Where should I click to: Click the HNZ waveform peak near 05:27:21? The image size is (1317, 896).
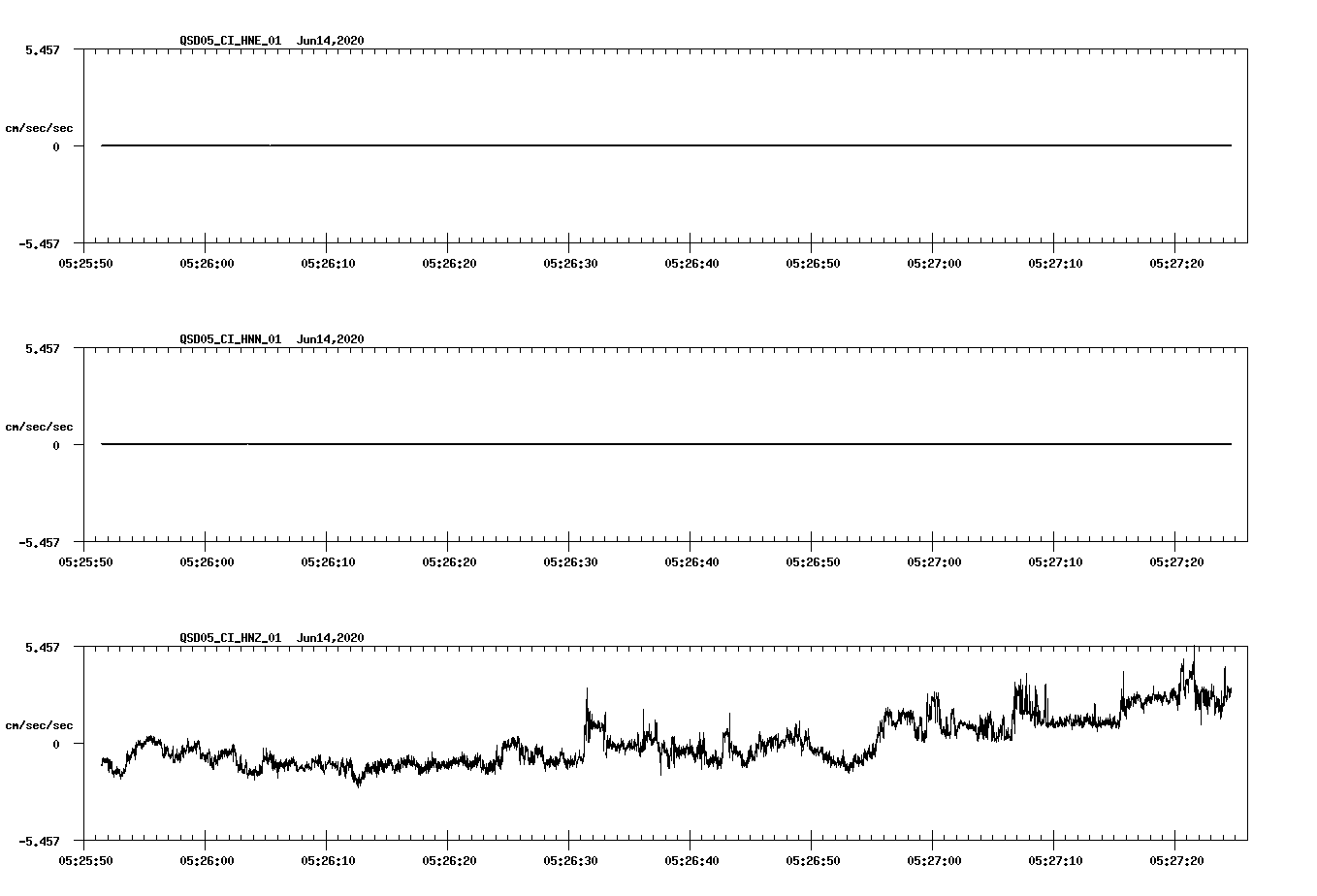(1193, 664)
